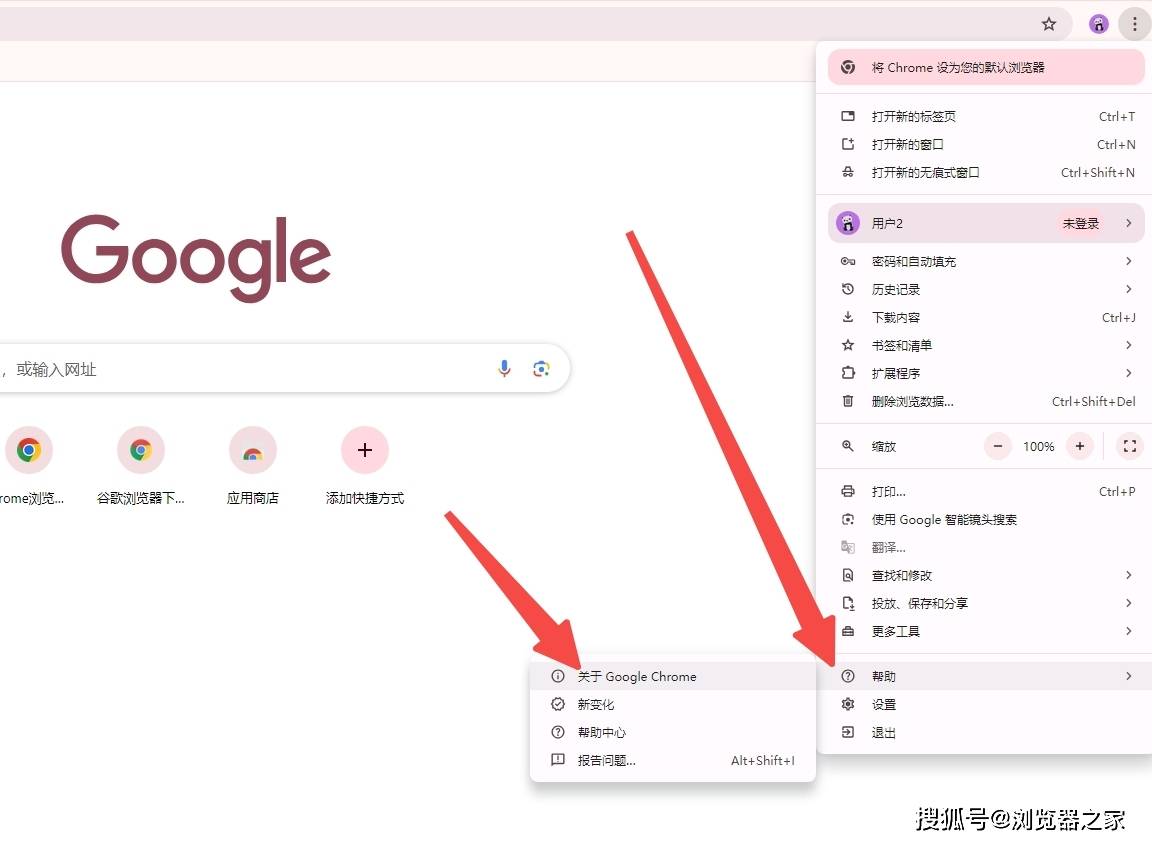
Task: Select 关于 Google Chrome in submenu
Action: pyautogui.click(x=673, y=676)
